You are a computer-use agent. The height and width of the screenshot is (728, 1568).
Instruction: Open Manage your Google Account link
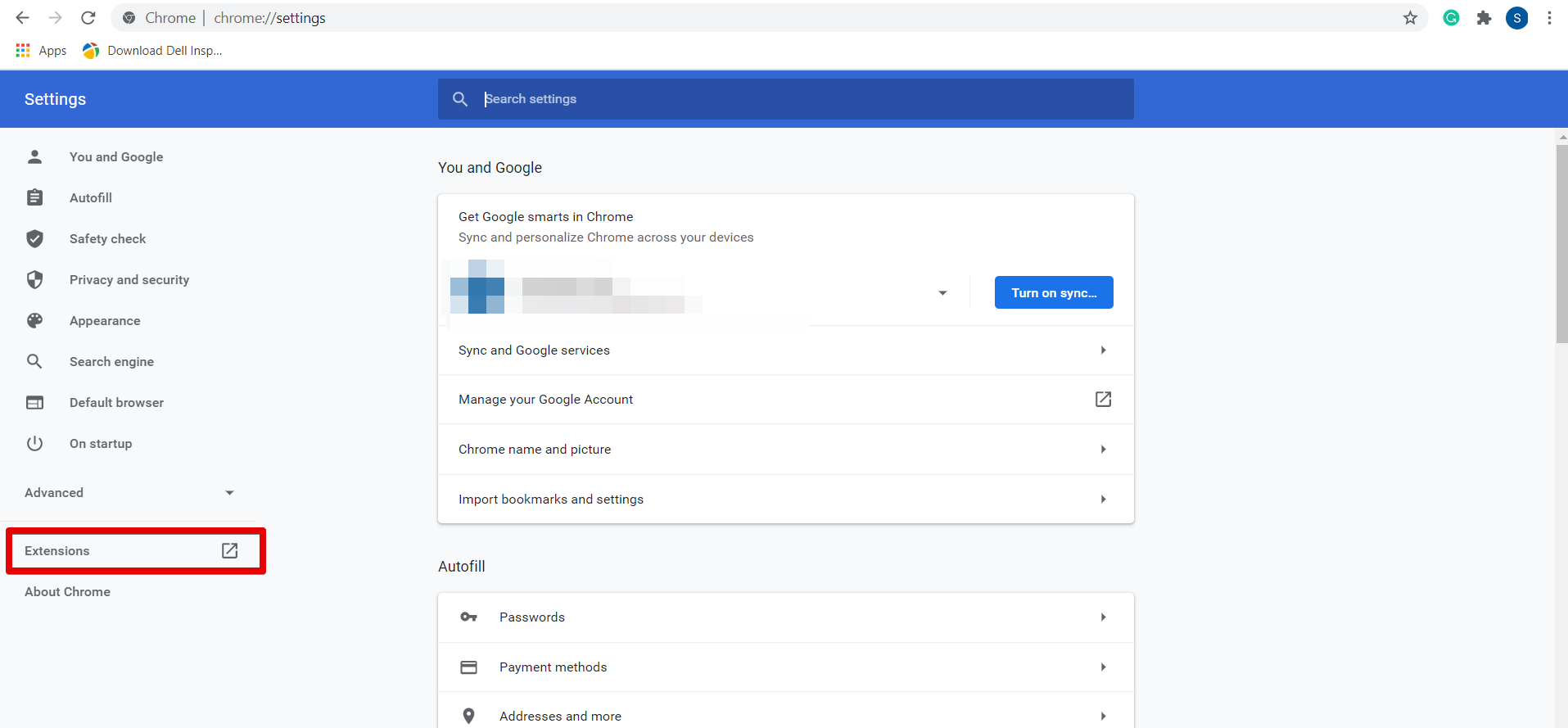(x=785, y=400)
